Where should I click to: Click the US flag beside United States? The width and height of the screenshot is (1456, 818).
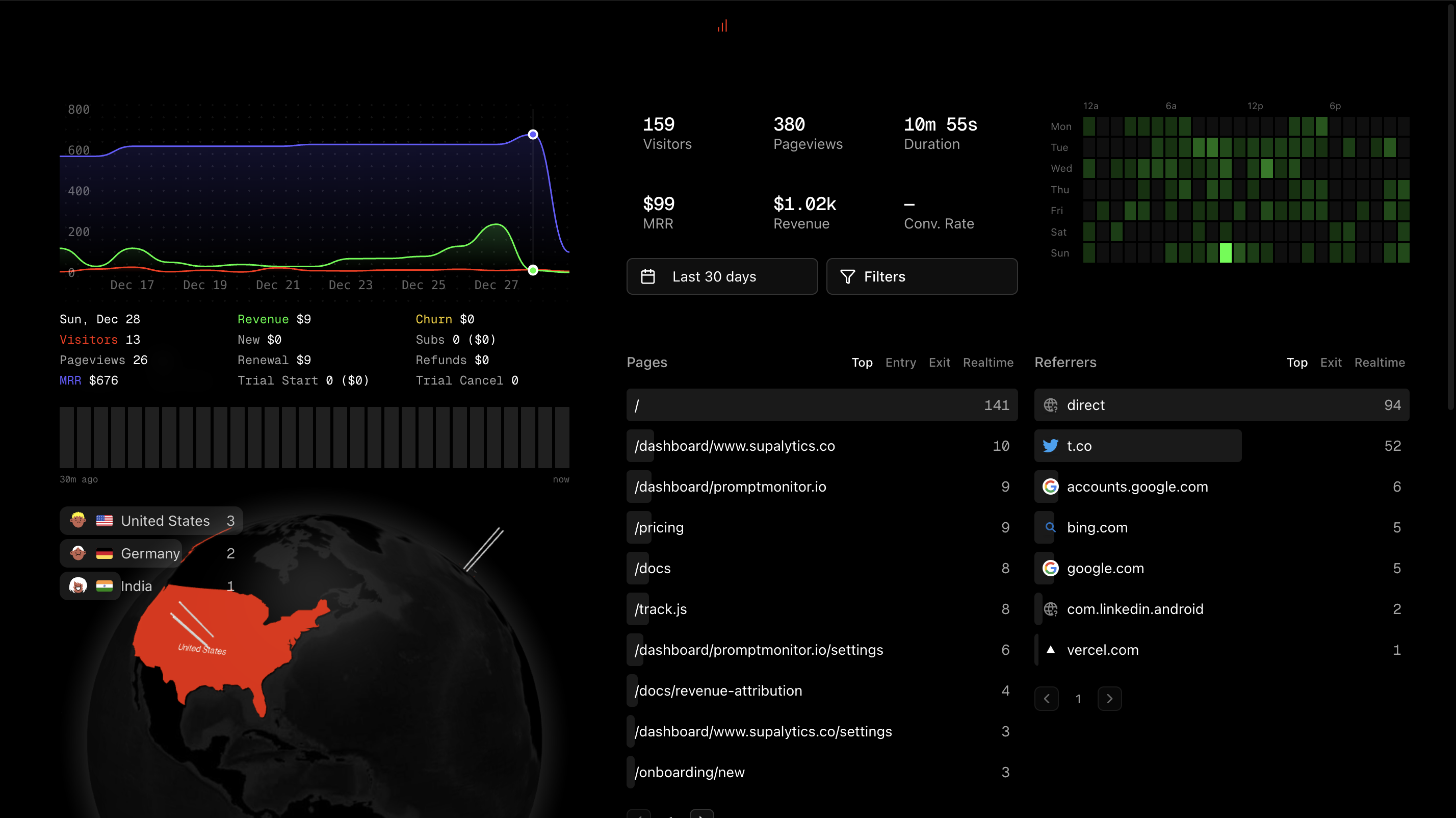105,521
